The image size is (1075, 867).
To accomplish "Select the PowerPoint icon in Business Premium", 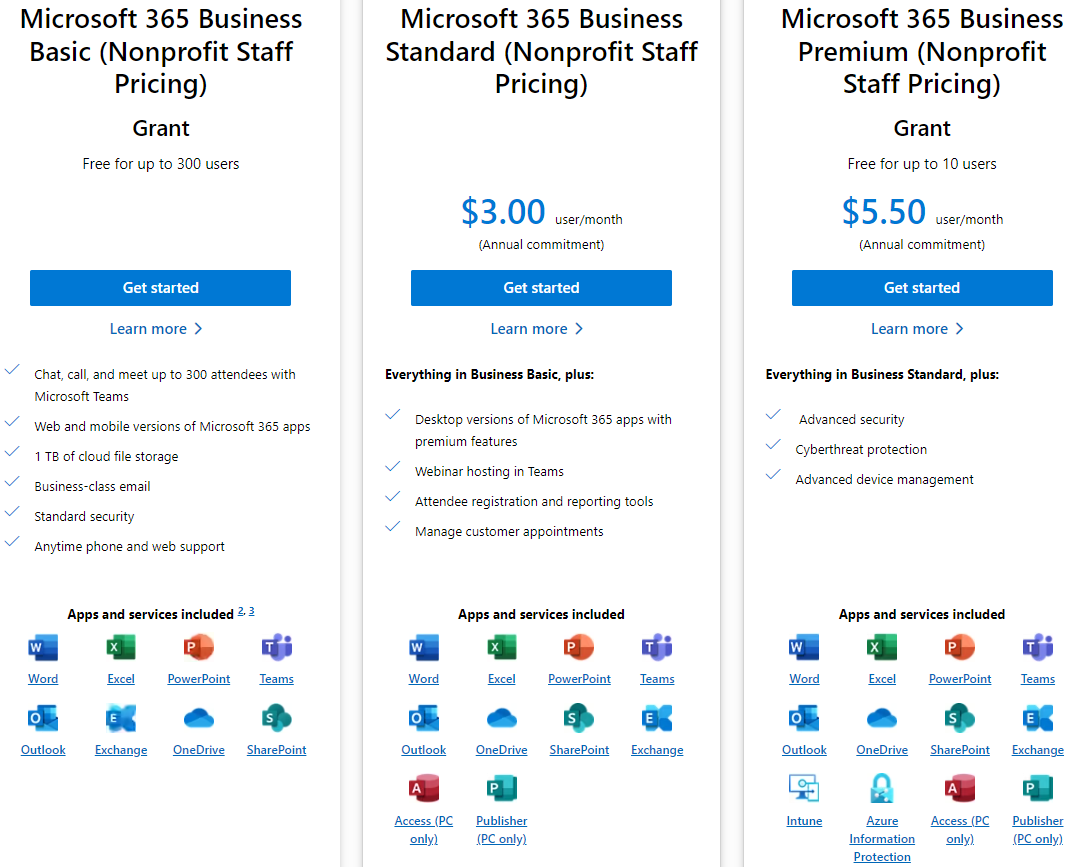I will pos(960,648).
